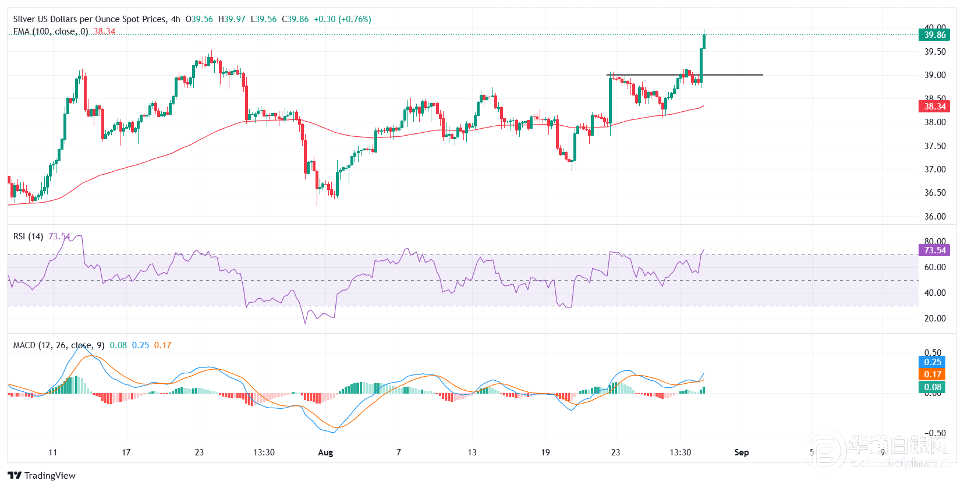Screen dimensions: 964x488
Task: Click the blue 0.25 MACD value tag
Action: click(x=933, y=362)
